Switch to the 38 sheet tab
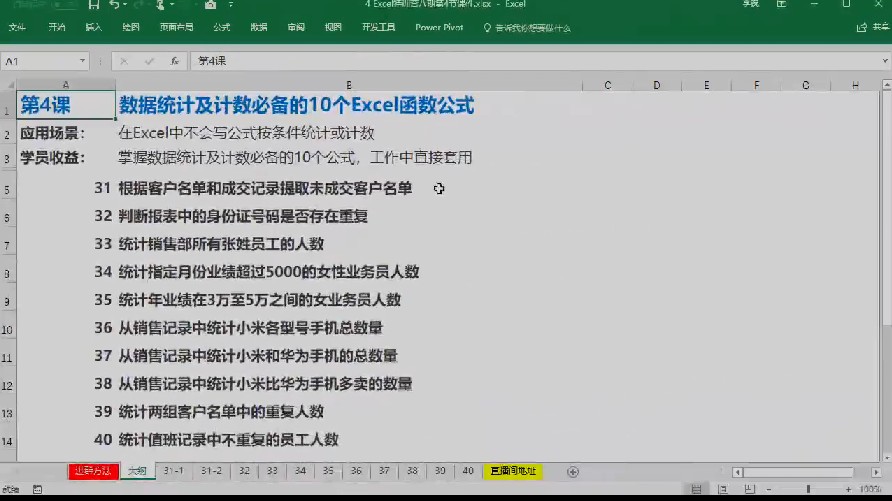The height and width of the screenshot is (501, 892). pyautogui.click(x=412, y=471)
